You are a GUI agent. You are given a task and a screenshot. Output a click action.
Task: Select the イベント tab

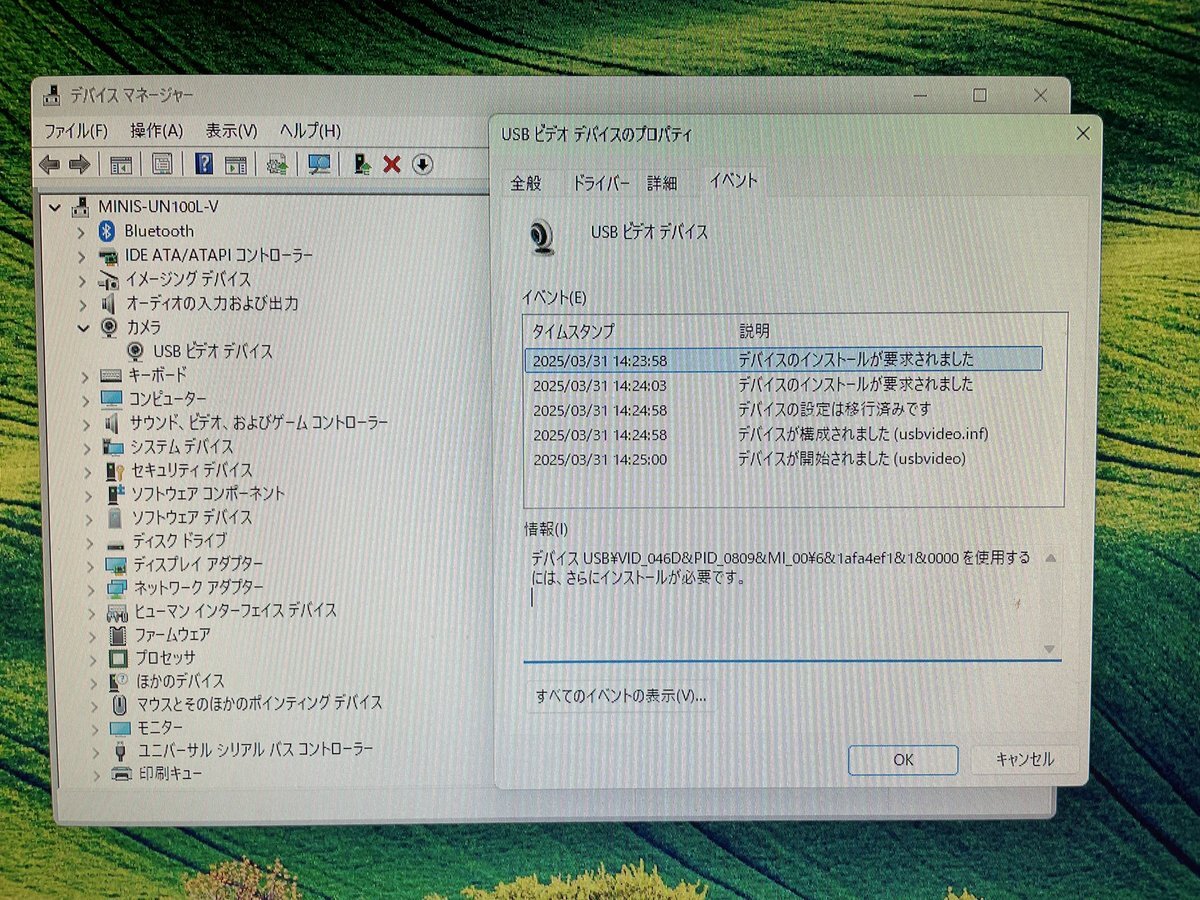(x=733, y=181)
